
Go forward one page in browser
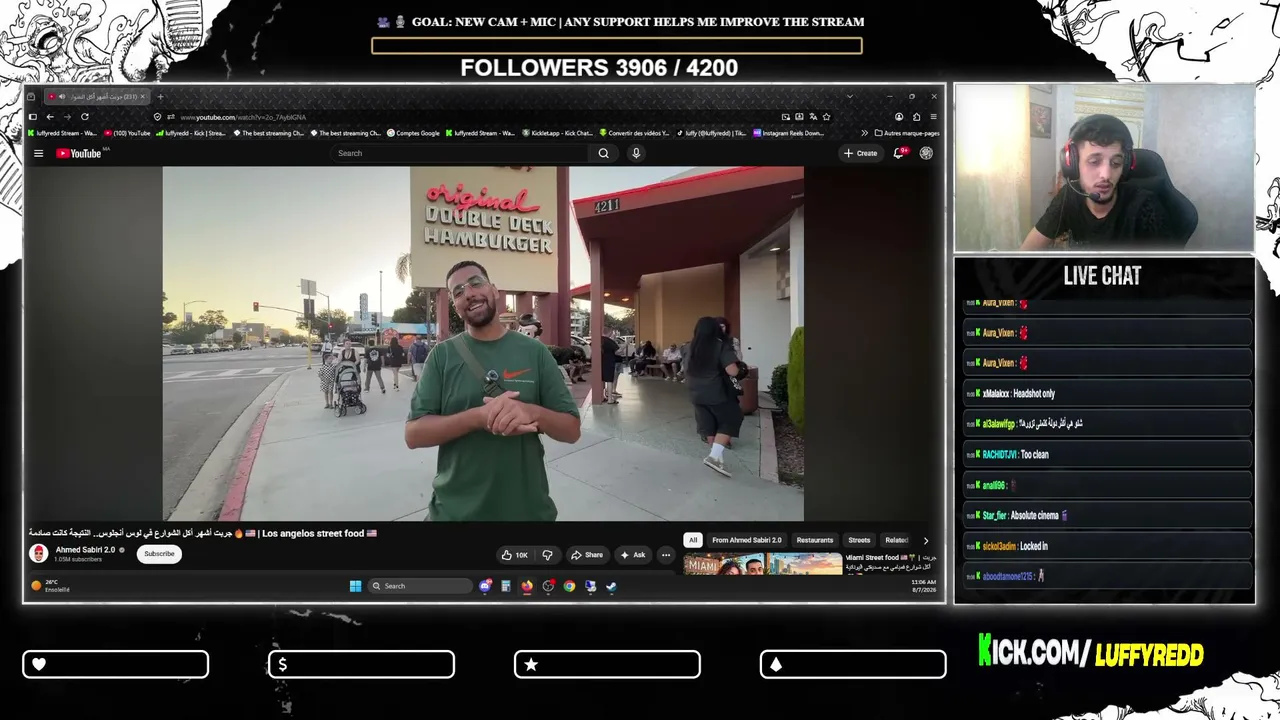pos(67,117)
